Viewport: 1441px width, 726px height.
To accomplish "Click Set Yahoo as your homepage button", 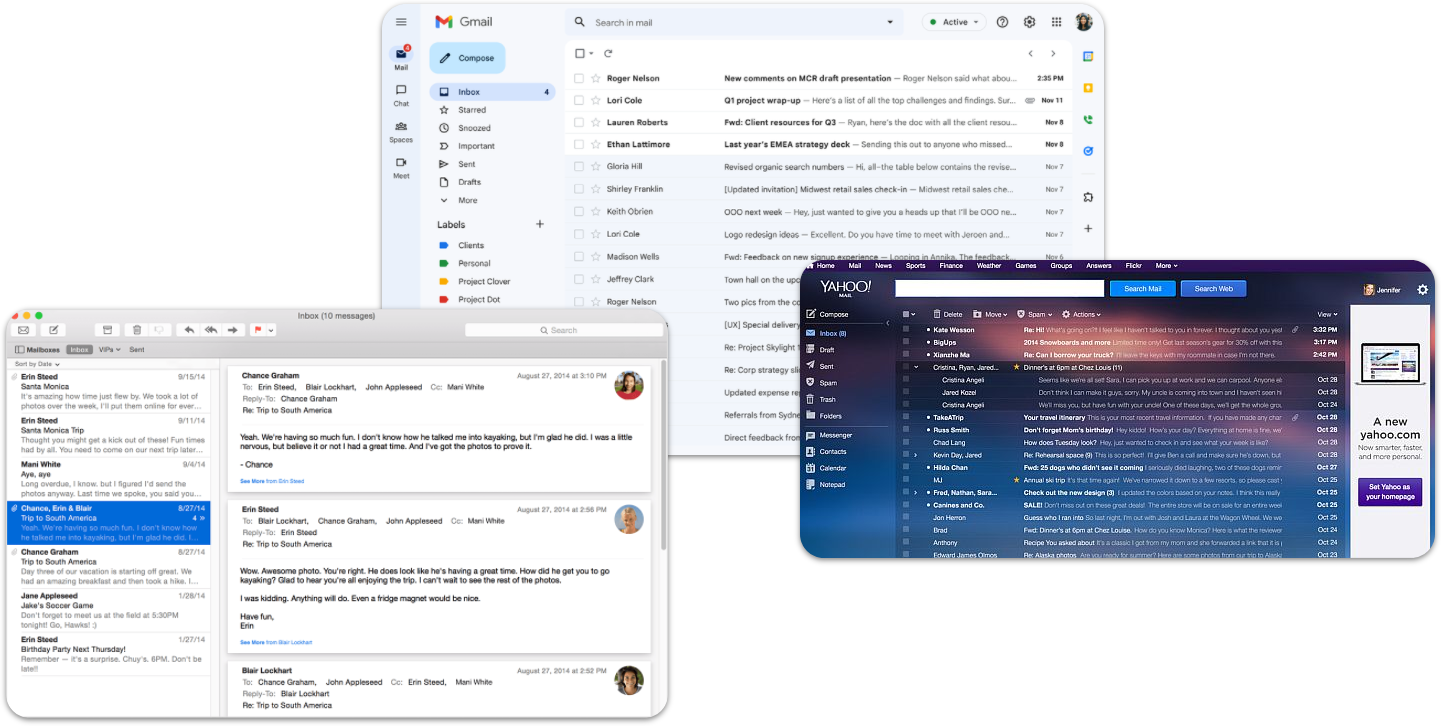I will [x=1389, y=492].
